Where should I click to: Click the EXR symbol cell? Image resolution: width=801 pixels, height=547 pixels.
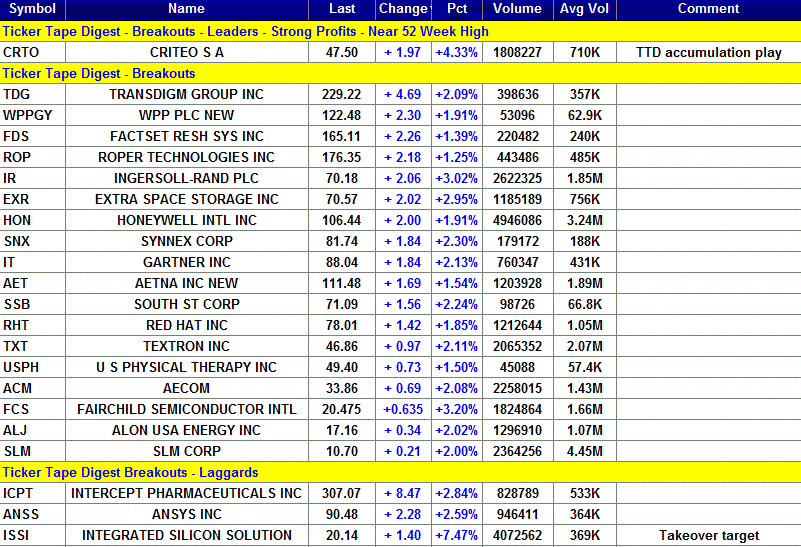tap(32, 199)
